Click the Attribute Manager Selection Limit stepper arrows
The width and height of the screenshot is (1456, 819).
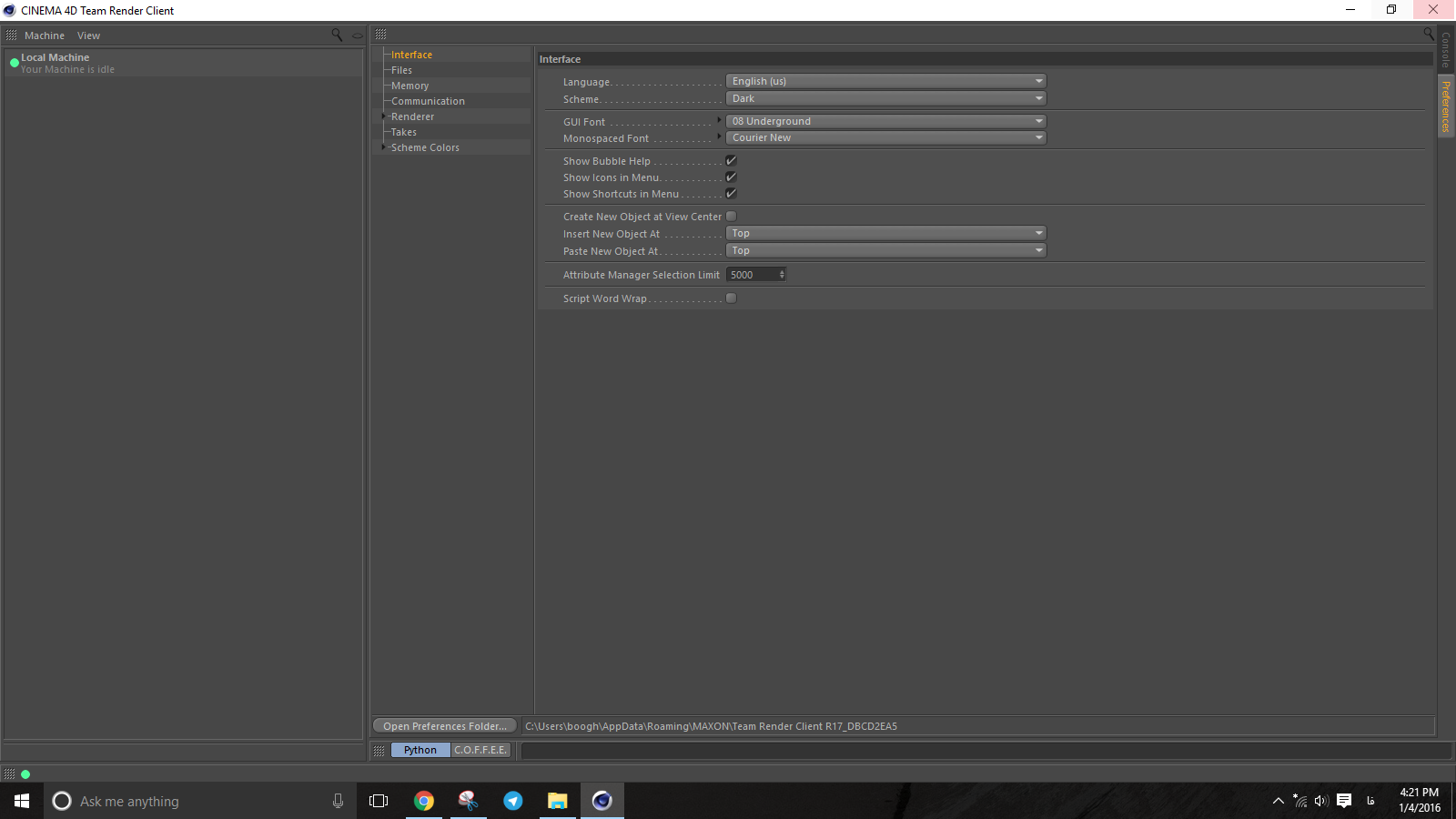pyautogui.click(x=782, y=274)
